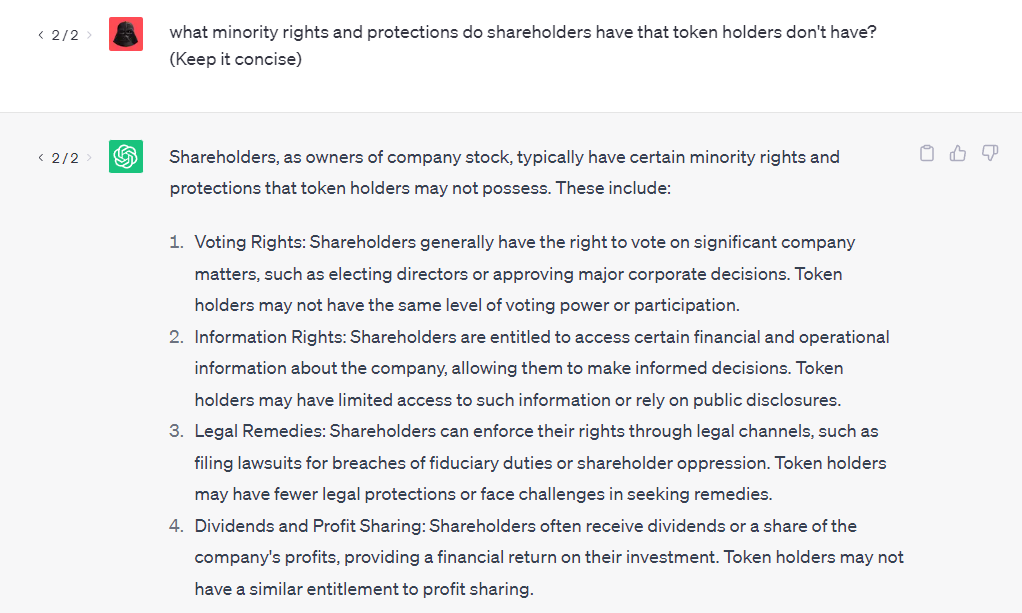Image resolution: width=1022 pixels, height=613 pixels.
Task: Click the list number 3 marker
Action: 176,431
